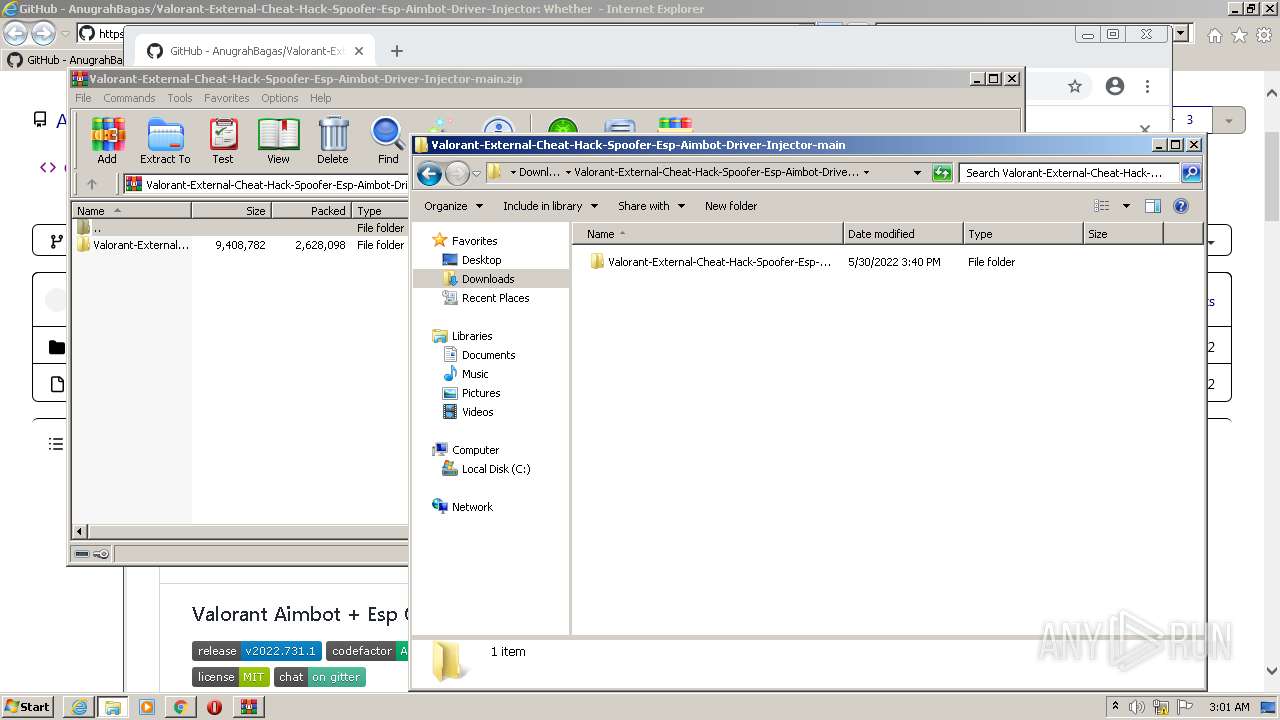Screen dimensions: 1280x720
Task: Click the Explorer search input field
Action: [x=1069, y=173]
